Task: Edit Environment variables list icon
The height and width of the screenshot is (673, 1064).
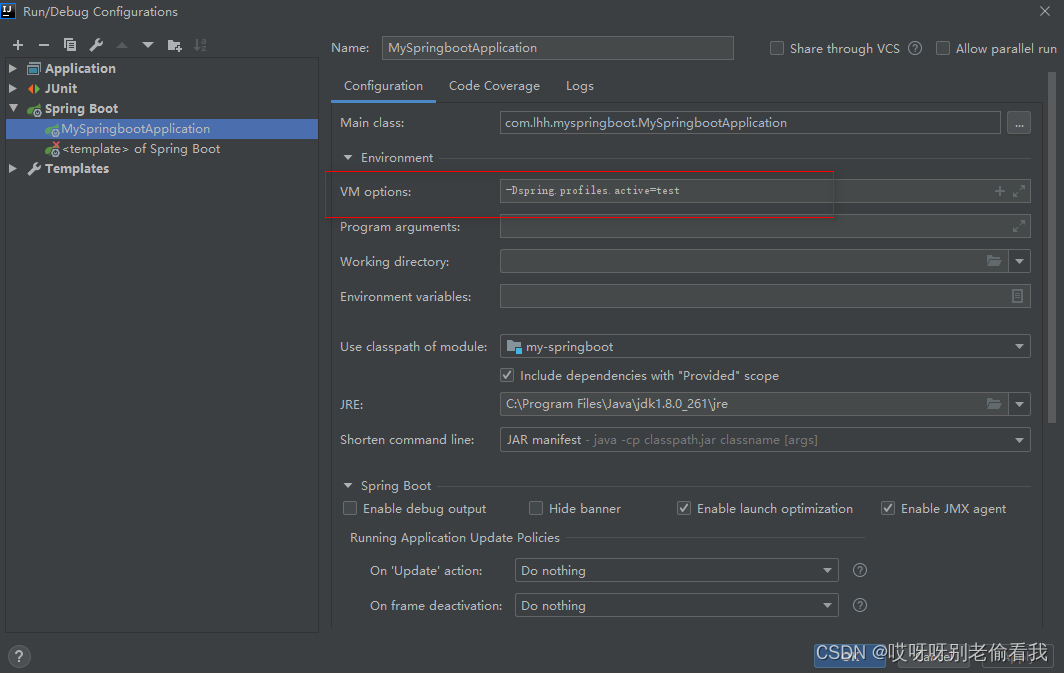Action: pos(1017,296)
